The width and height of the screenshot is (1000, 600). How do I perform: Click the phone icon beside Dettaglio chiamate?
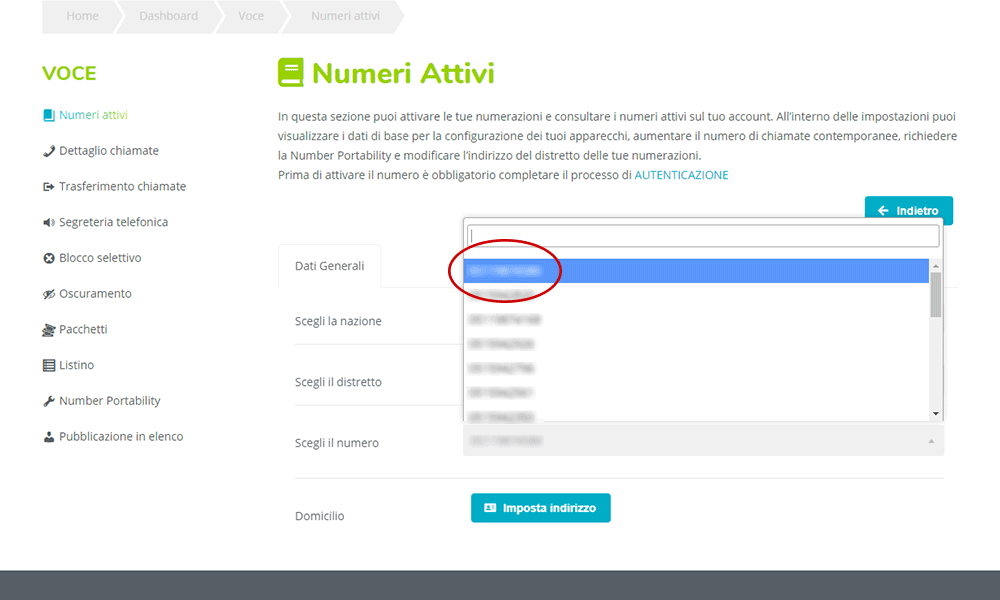[x=48, y=151]
